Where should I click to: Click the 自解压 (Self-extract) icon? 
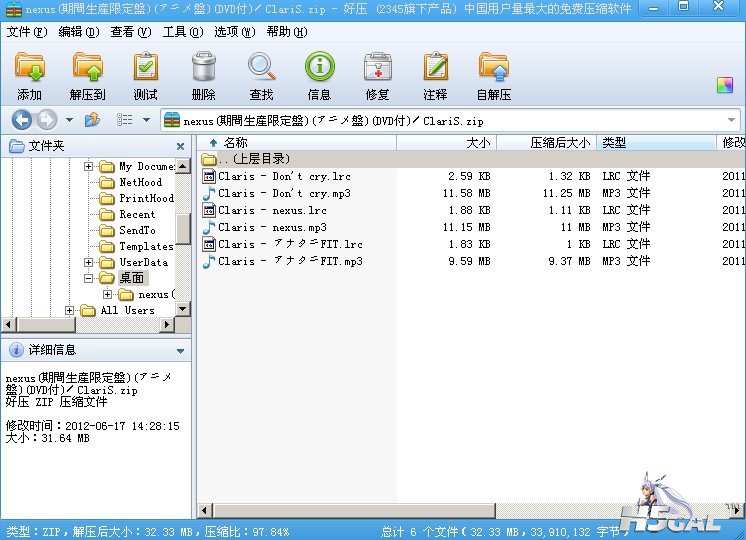(494, 68)
